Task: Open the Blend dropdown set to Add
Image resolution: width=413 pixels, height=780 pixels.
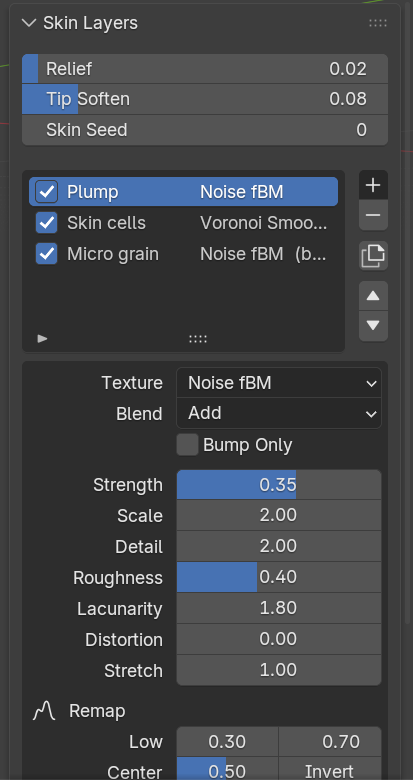Action: pyautogui.click(x=279, y=413)
